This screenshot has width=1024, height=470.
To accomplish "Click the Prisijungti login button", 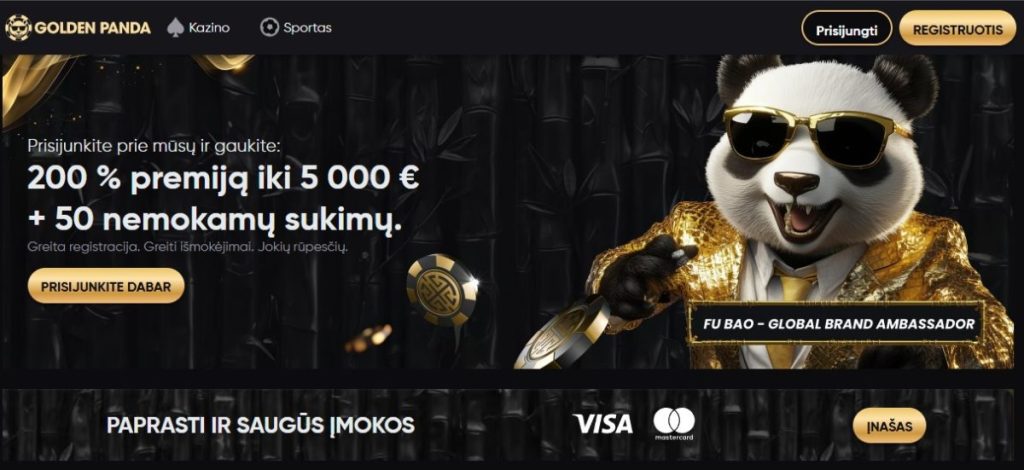I will click(x=846, y=30).
